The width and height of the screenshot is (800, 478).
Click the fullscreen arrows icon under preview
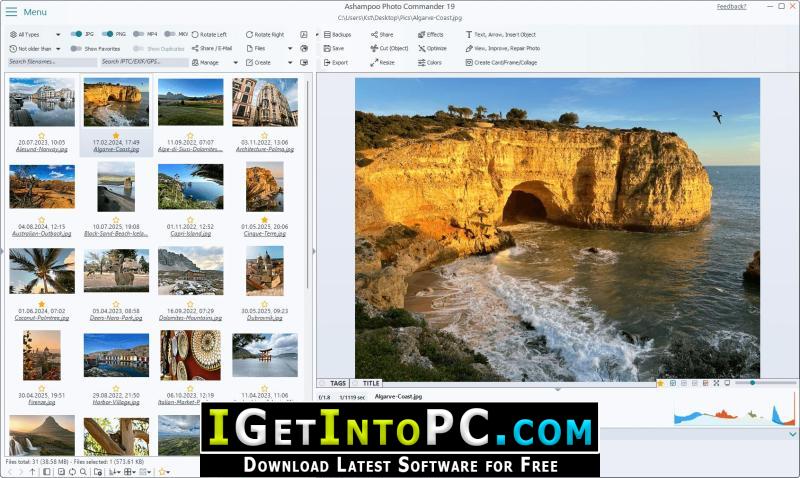click(x=716, y=383)
